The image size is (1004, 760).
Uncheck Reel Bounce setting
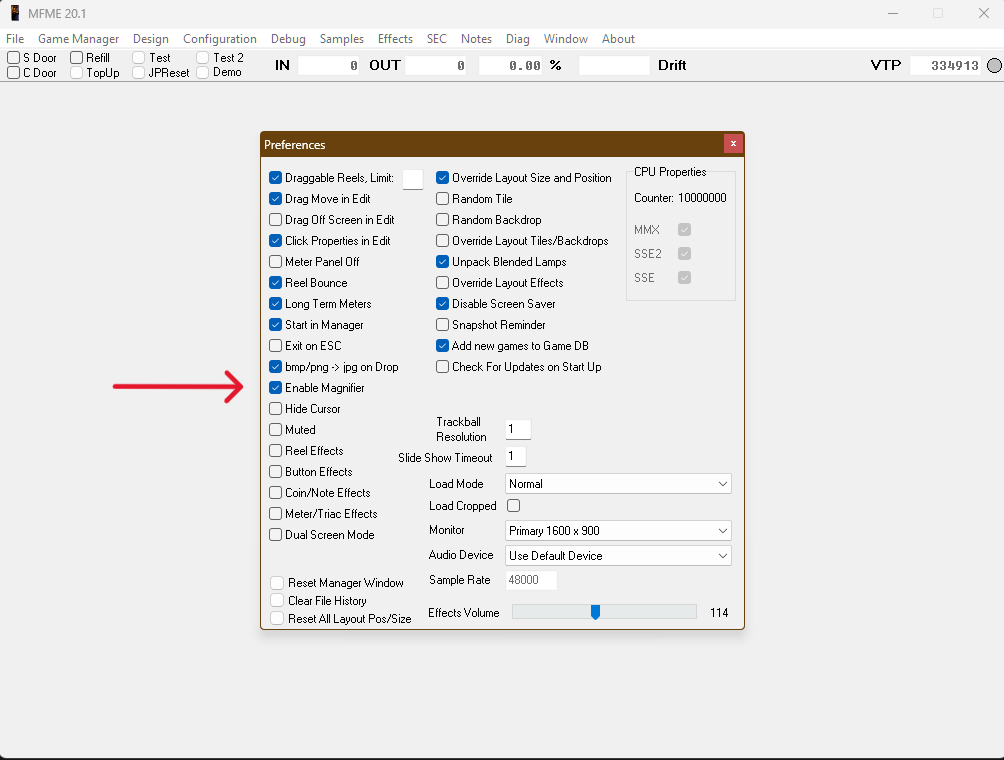276,283
